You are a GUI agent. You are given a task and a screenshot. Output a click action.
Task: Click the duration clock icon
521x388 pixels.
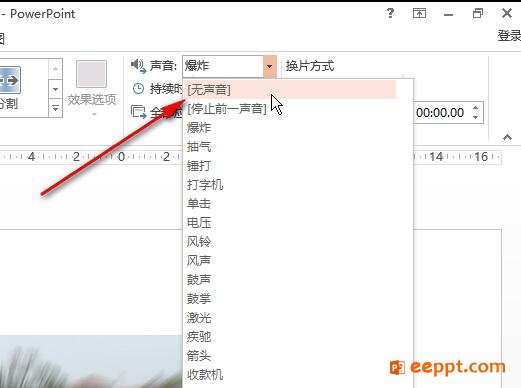138,89
